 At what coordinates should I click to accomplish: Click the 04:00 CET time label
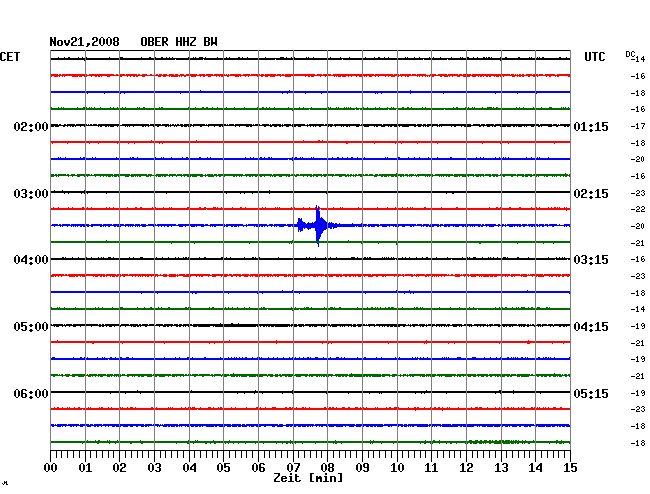(x=31, y=260)
